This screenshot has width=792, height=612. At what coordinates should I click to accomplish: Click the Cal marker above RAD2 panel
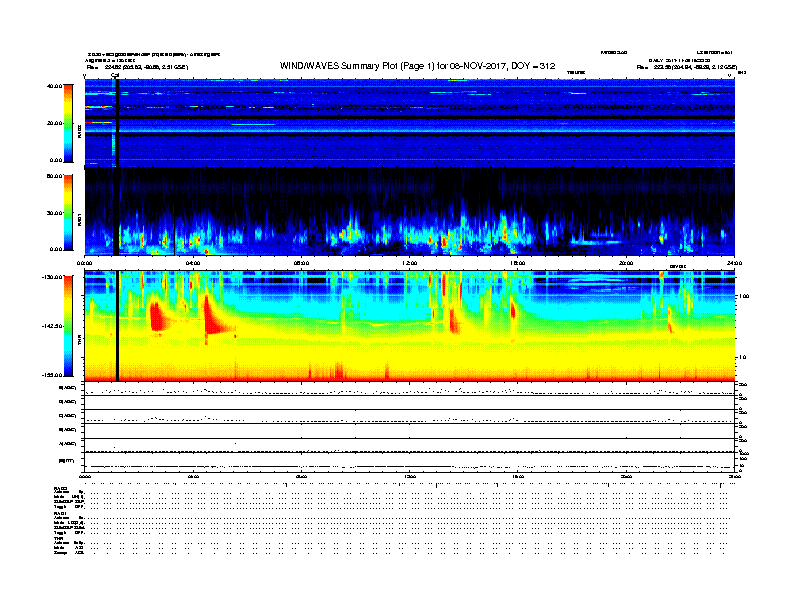coord(115,76)
